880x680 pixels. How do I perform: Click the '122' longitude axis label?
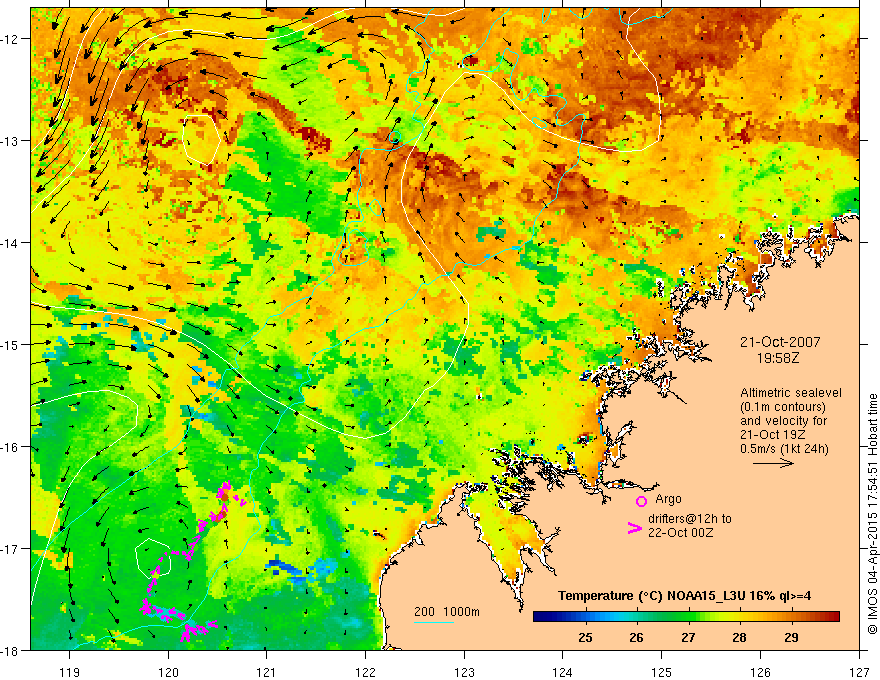tap(366, 672)
